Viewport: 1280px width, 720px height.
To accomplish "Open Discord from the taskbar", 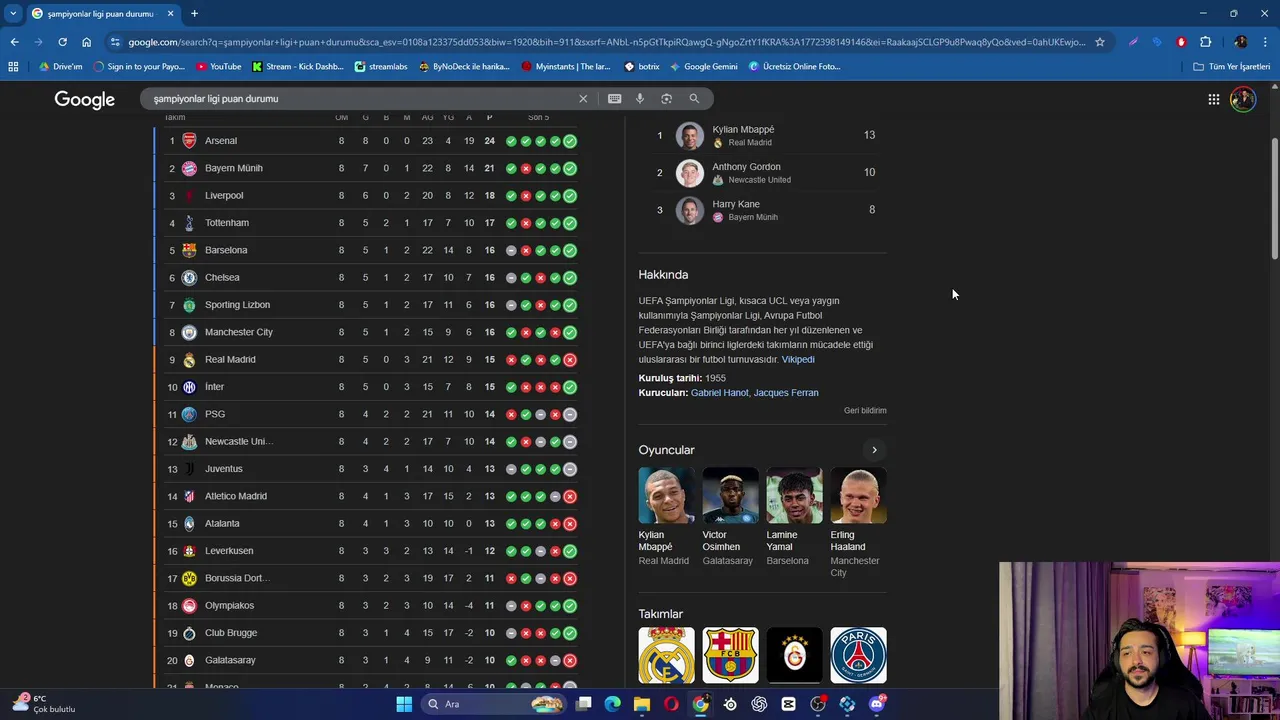I will (877, 704).
